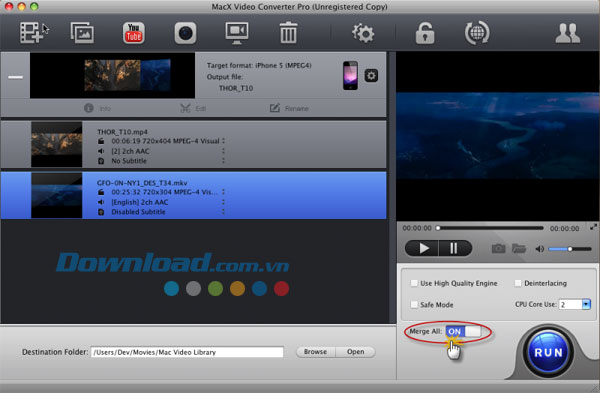The height and width of the screenshot is (393, 600).
Task: Enable the Safe Mode checkbox
Action: tap(414, 304)
